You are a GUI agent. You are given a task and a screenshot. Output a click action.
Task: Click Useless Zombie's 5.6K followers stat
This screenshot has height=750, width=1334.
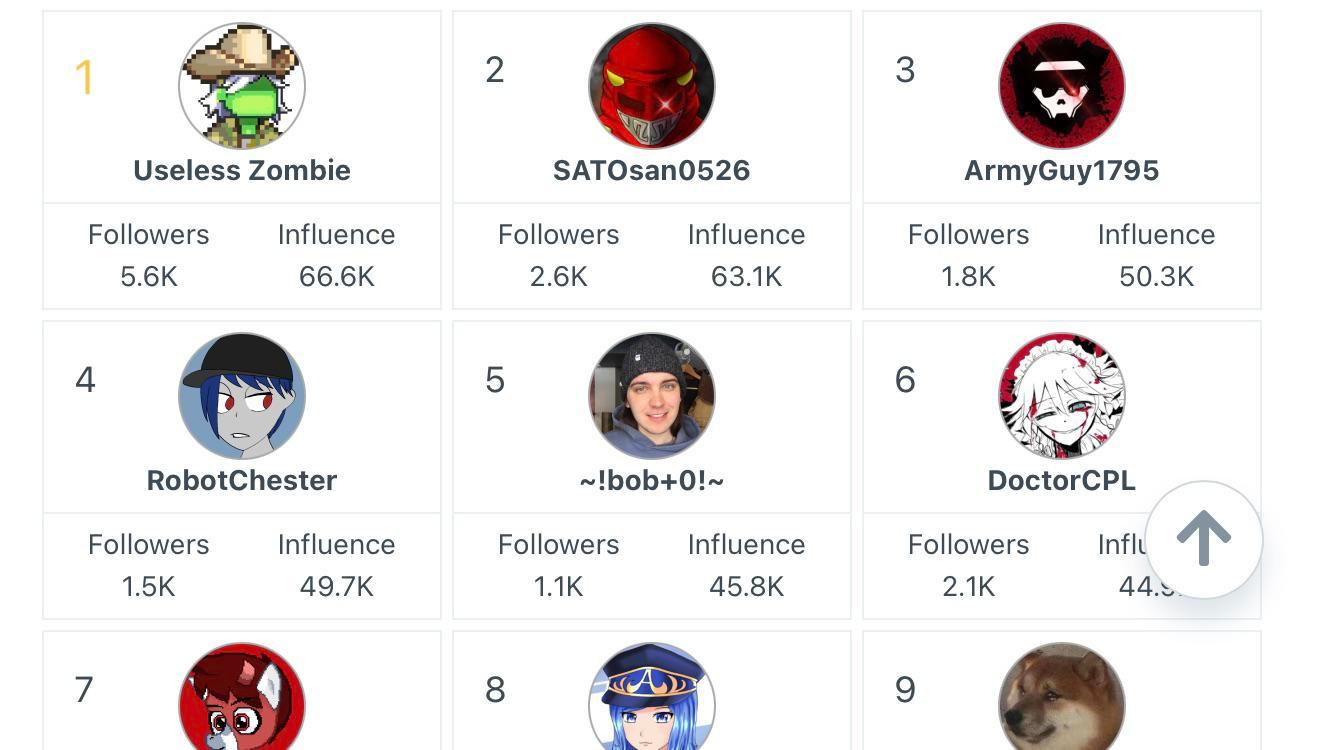pyautogui.click(x=149, y=276)
